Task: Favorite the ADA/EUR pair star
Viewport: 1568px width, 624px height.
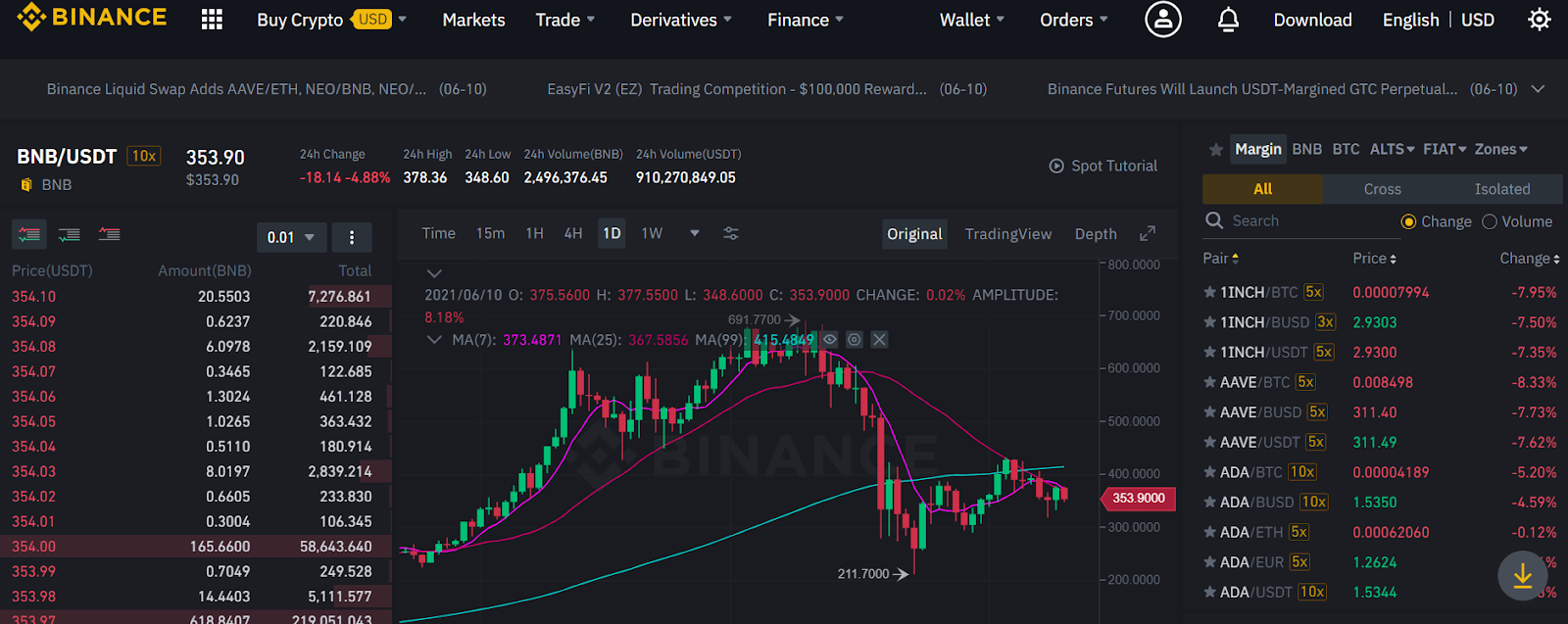Action: tap(1210, 562)
